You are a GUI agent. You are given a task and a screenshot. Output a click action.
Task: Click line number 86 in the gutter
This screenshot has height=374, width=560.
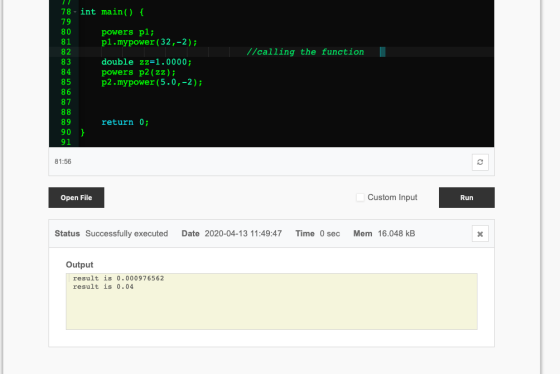66,92
